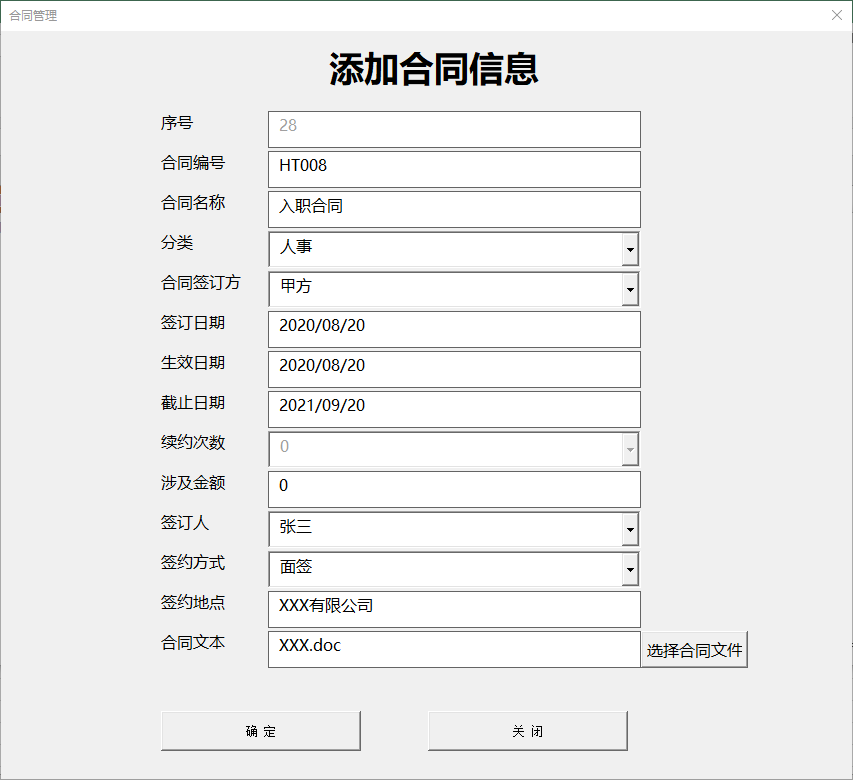The height and width of the screenshot is (780, 853).
Task: Click the 合同文本 field showing XXX.doc
Action: 454,649
